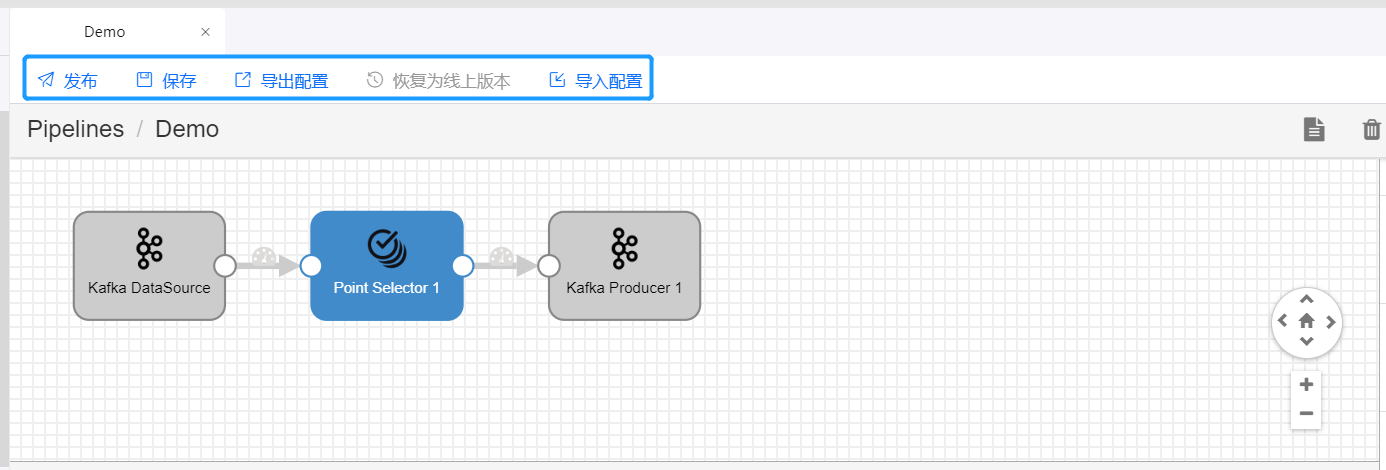Select the Kafka DataSource node
Screen dimensions: 1386x470
click(x=149, y=265)
